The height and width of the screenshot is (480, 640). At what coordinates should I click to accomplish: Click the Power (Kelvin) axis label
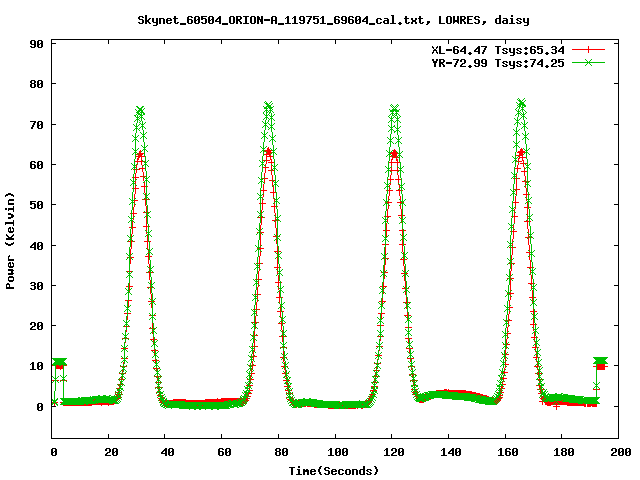pos(10,241)
